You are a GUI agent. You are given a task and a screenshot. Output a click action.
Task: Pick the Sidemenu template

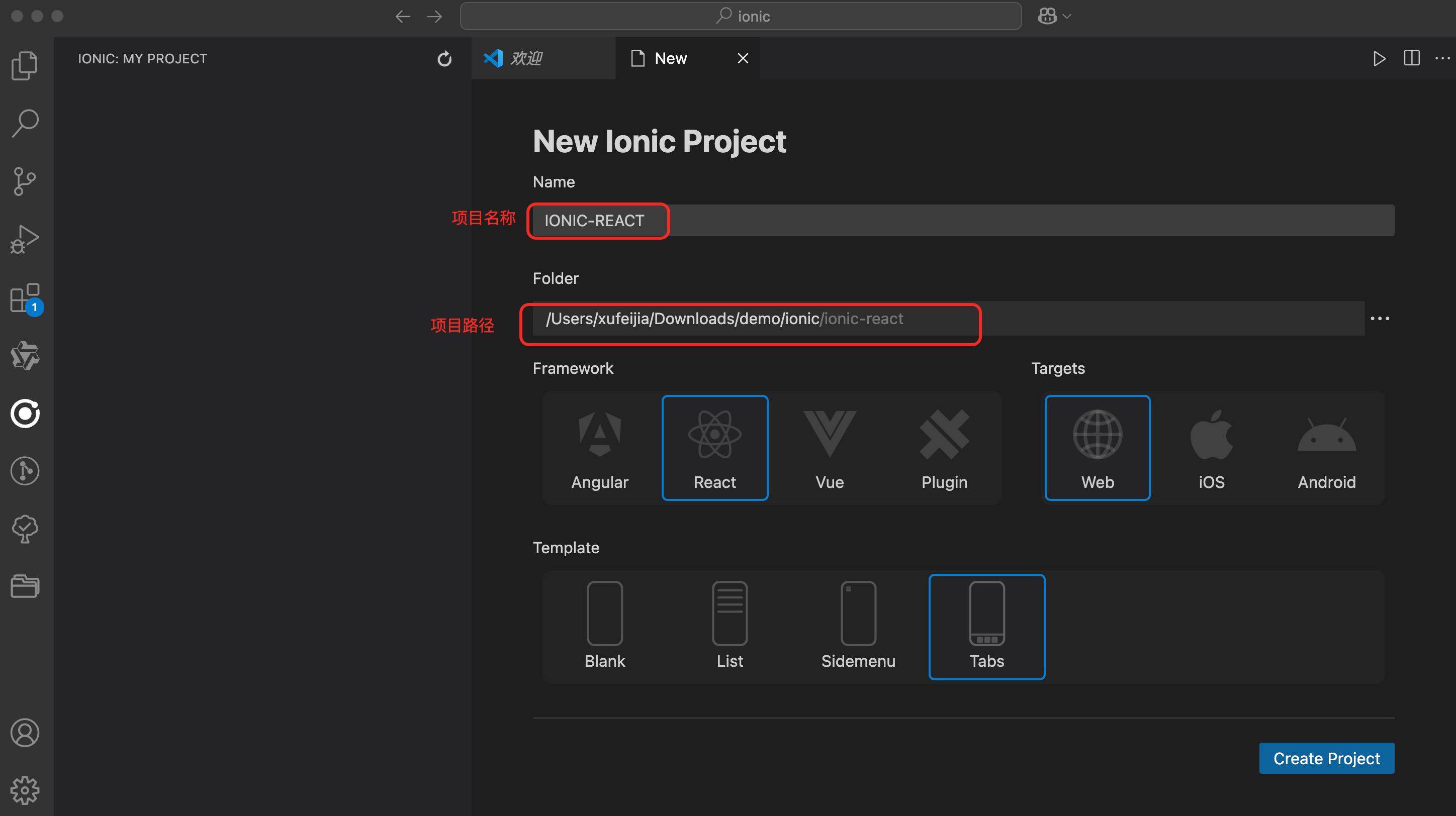point(858,626)
